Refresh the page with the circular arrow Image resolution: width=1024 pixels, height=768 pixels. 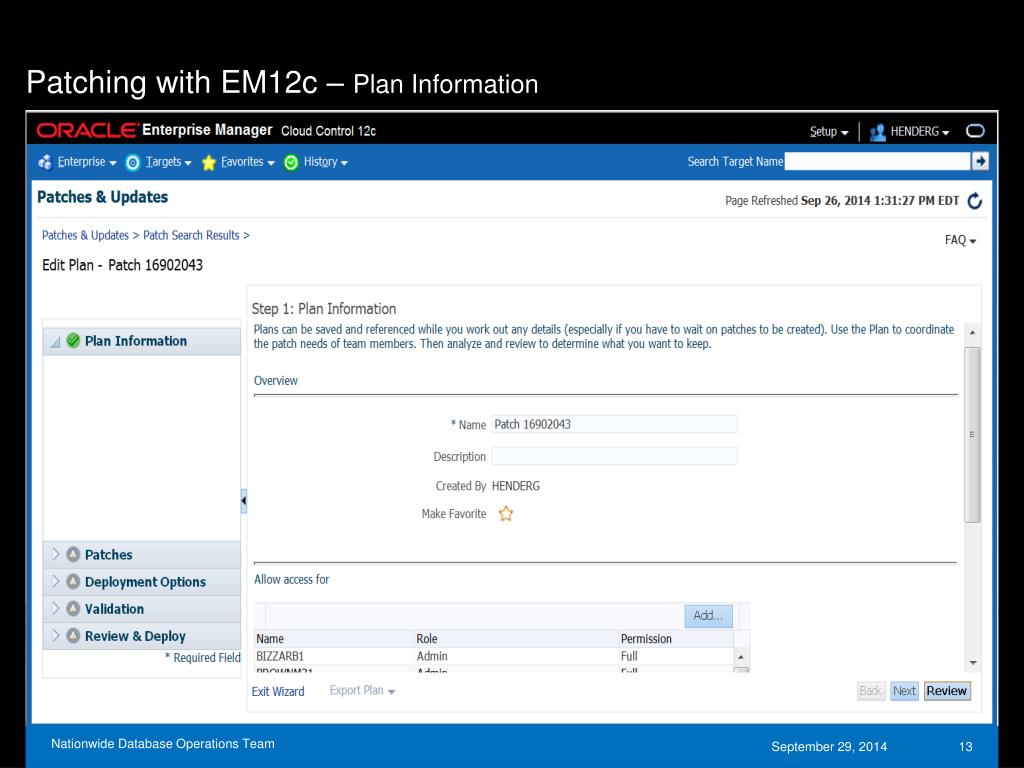click(x=974, y=200)
